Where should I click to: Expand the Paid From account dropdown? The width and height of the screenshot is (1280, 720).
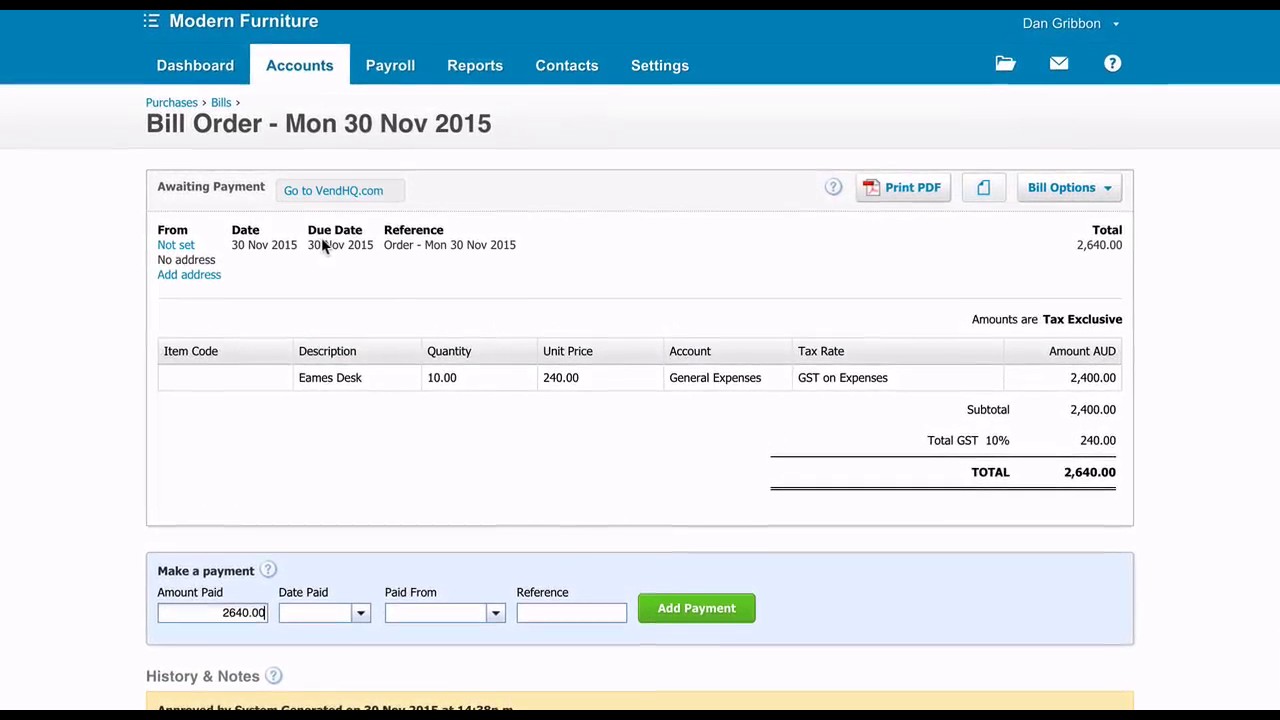pyautogui.click(x=495, y=613)
